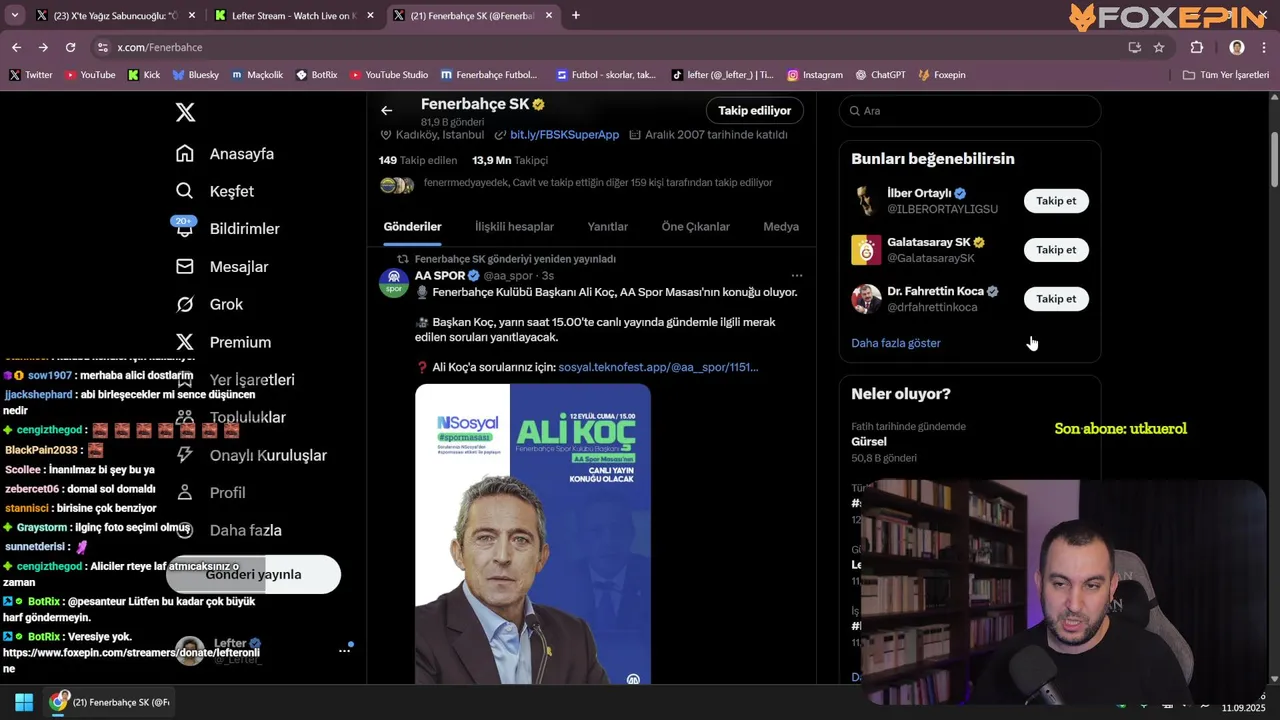The width and height of the screenshot is (1280, 720).
Task: Close the Lefter Stream browser tab
Action: coord(370,15)
